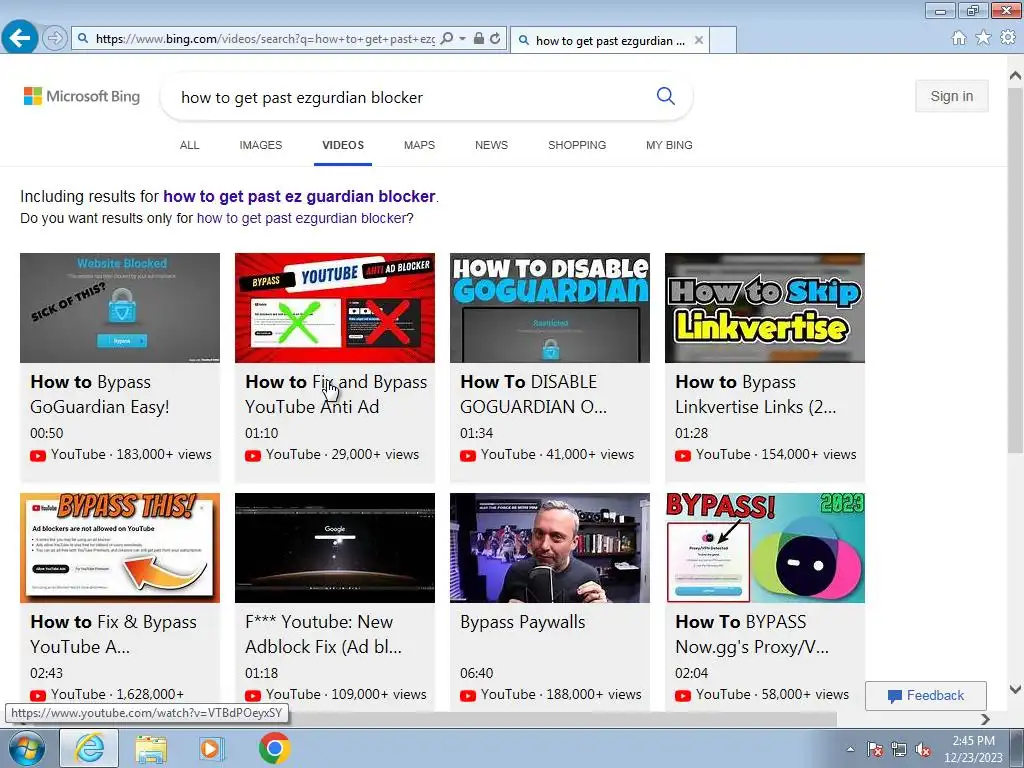
Task: Close the 'how to get past ezgurdian' tab
Action: tap(699, 40)
